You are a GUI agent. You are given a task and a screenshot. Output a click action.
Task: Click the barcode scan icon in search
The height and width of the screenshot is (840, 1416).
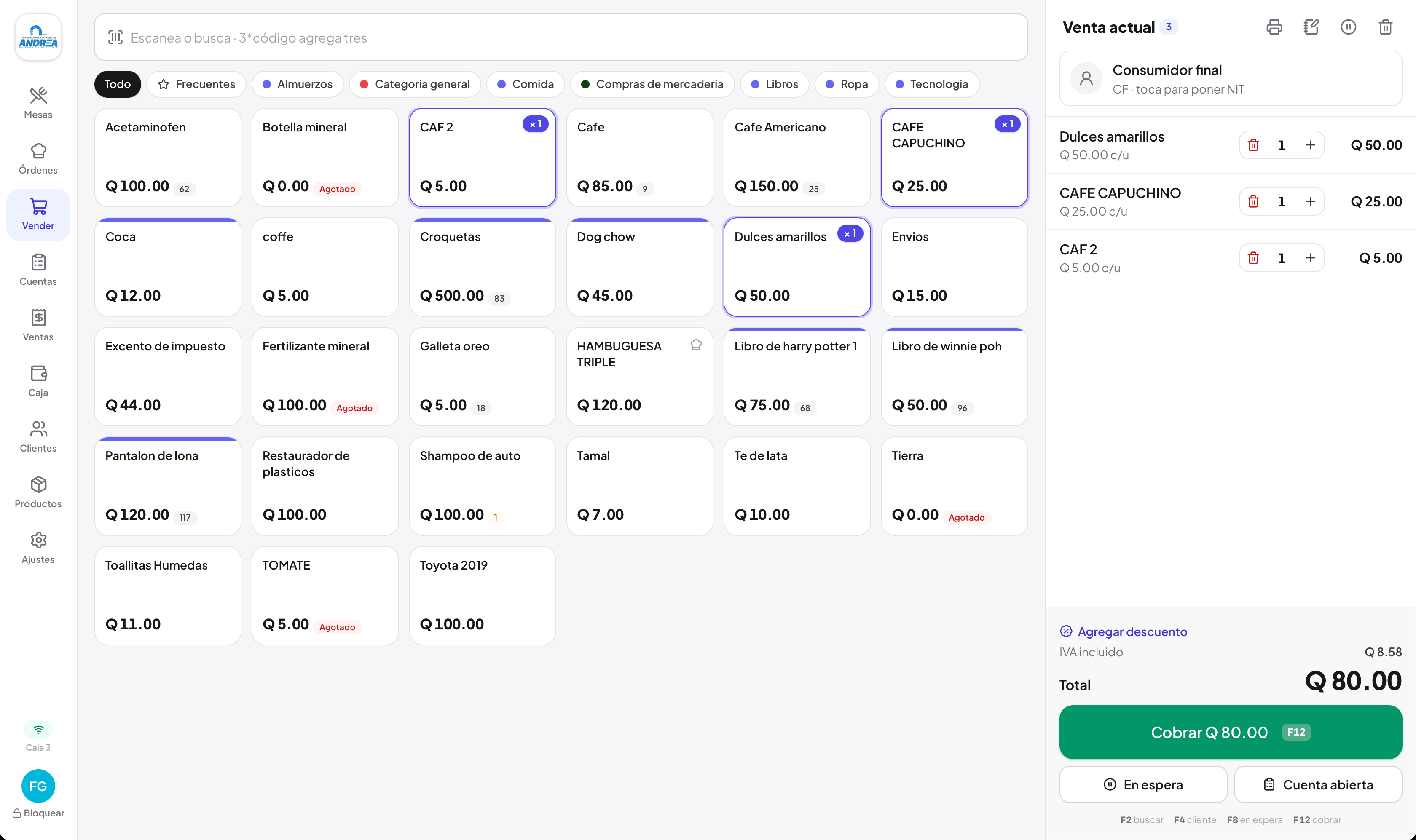pos(115,37)
